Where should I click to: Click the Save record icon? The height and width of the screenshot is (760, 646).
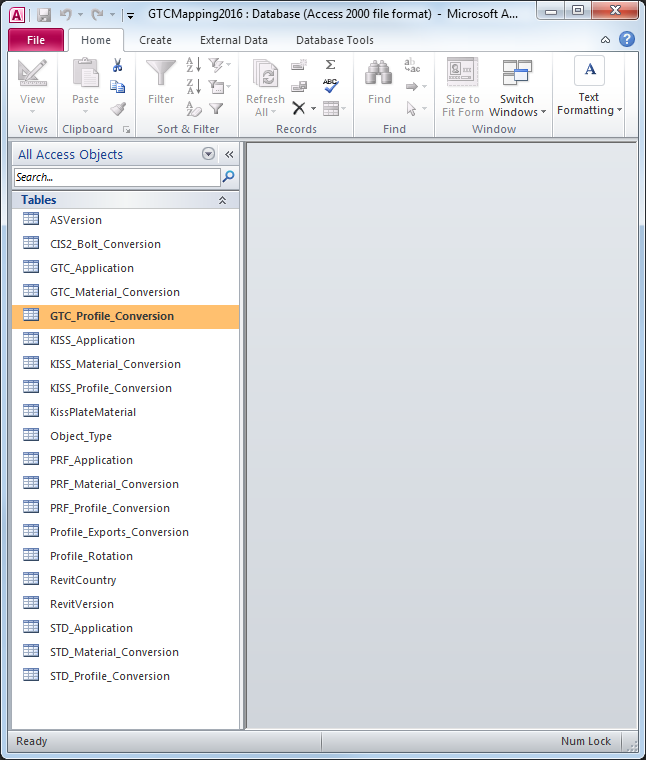click(x=299, y=87)
